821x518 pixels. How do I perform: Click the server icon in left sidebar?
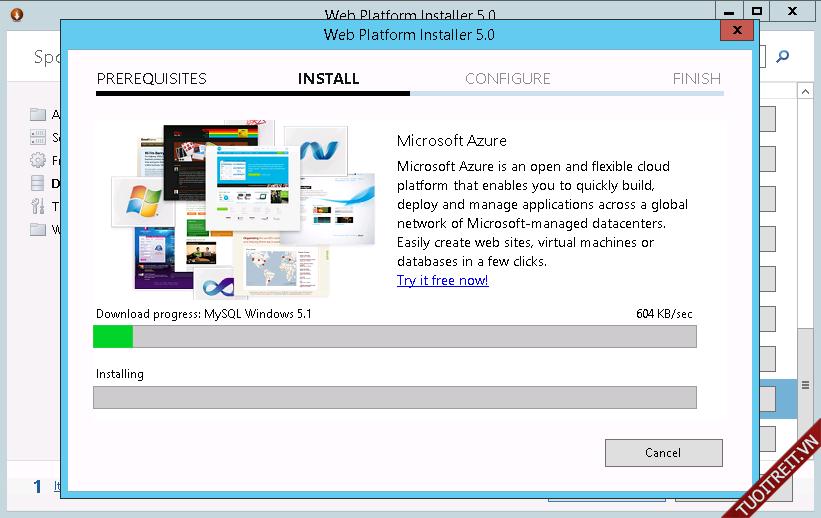coord(38,137)
